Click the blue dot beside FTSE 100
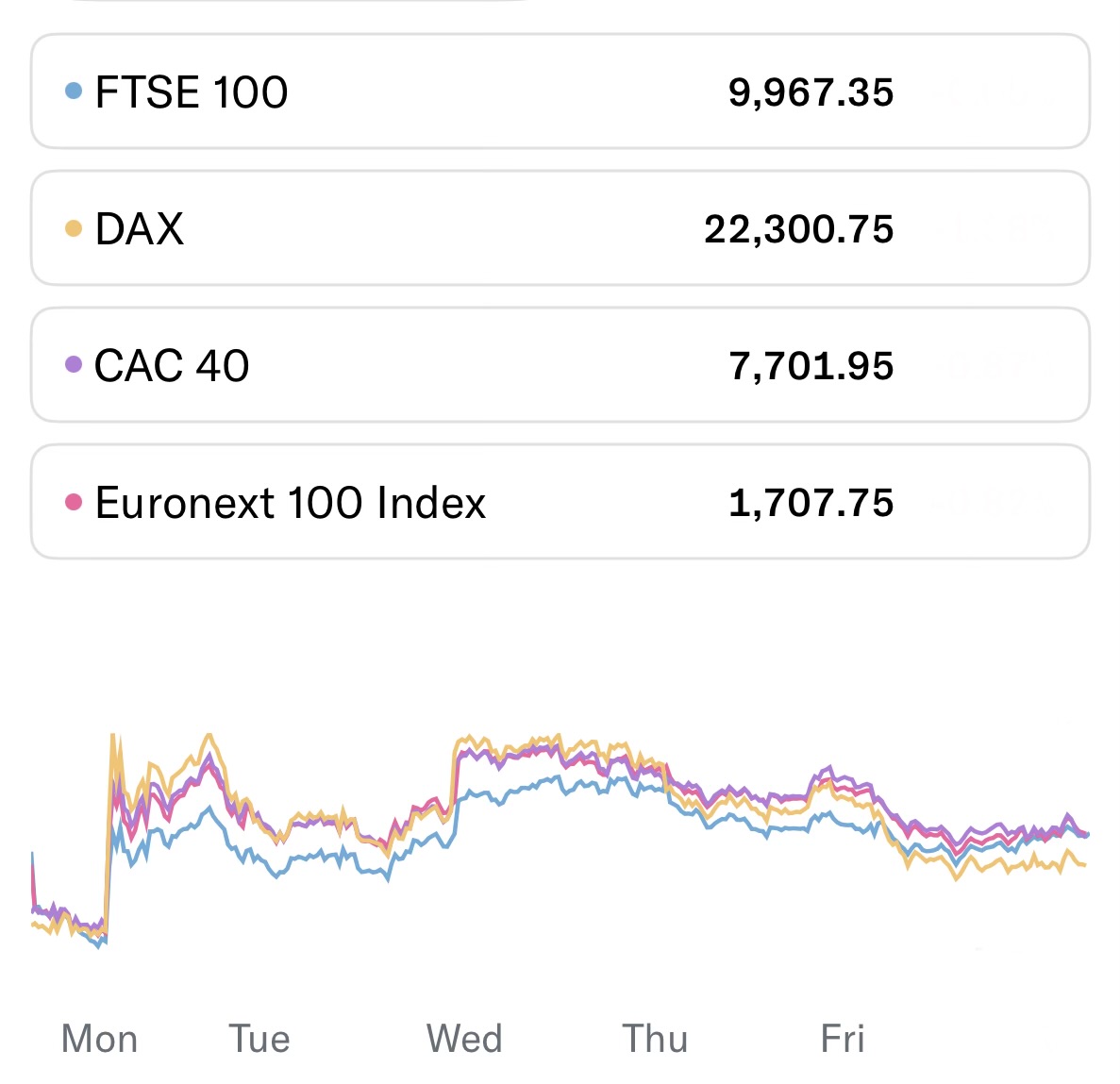This screenshot has width=1120, height=1084. coord(74,92)
